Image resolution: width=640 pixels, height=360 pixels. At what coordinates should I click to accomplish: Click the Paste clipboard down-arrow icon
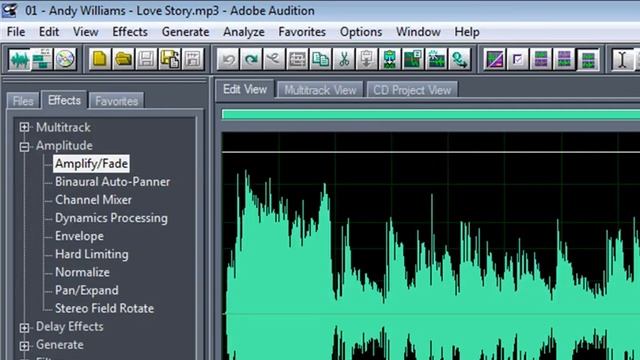(367, 60)
